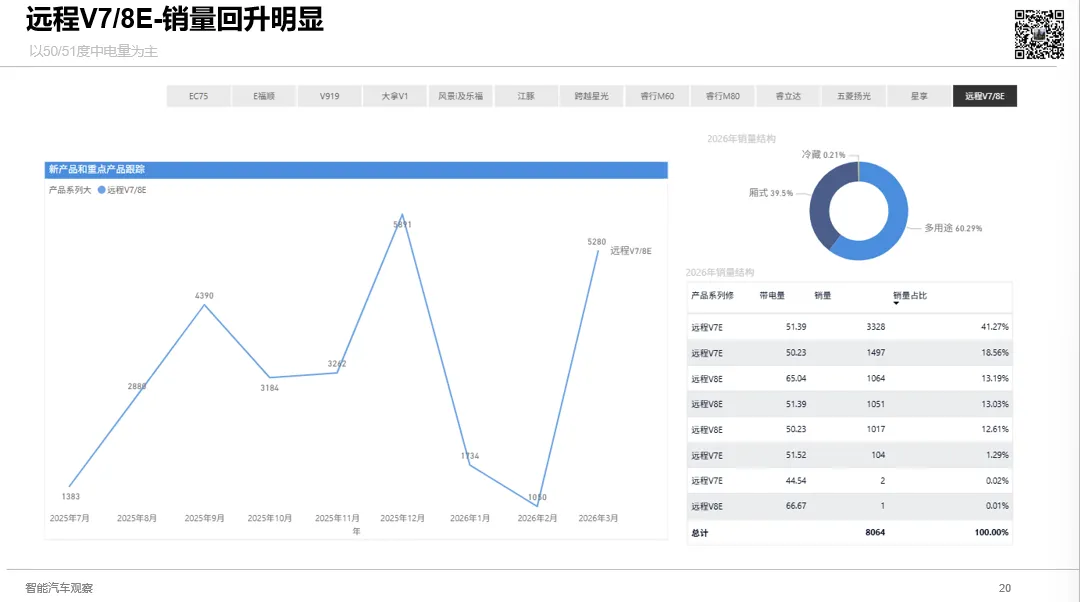
Task: Click 智能汽车观察 text in the footer
Action: [x=58, y=588]
